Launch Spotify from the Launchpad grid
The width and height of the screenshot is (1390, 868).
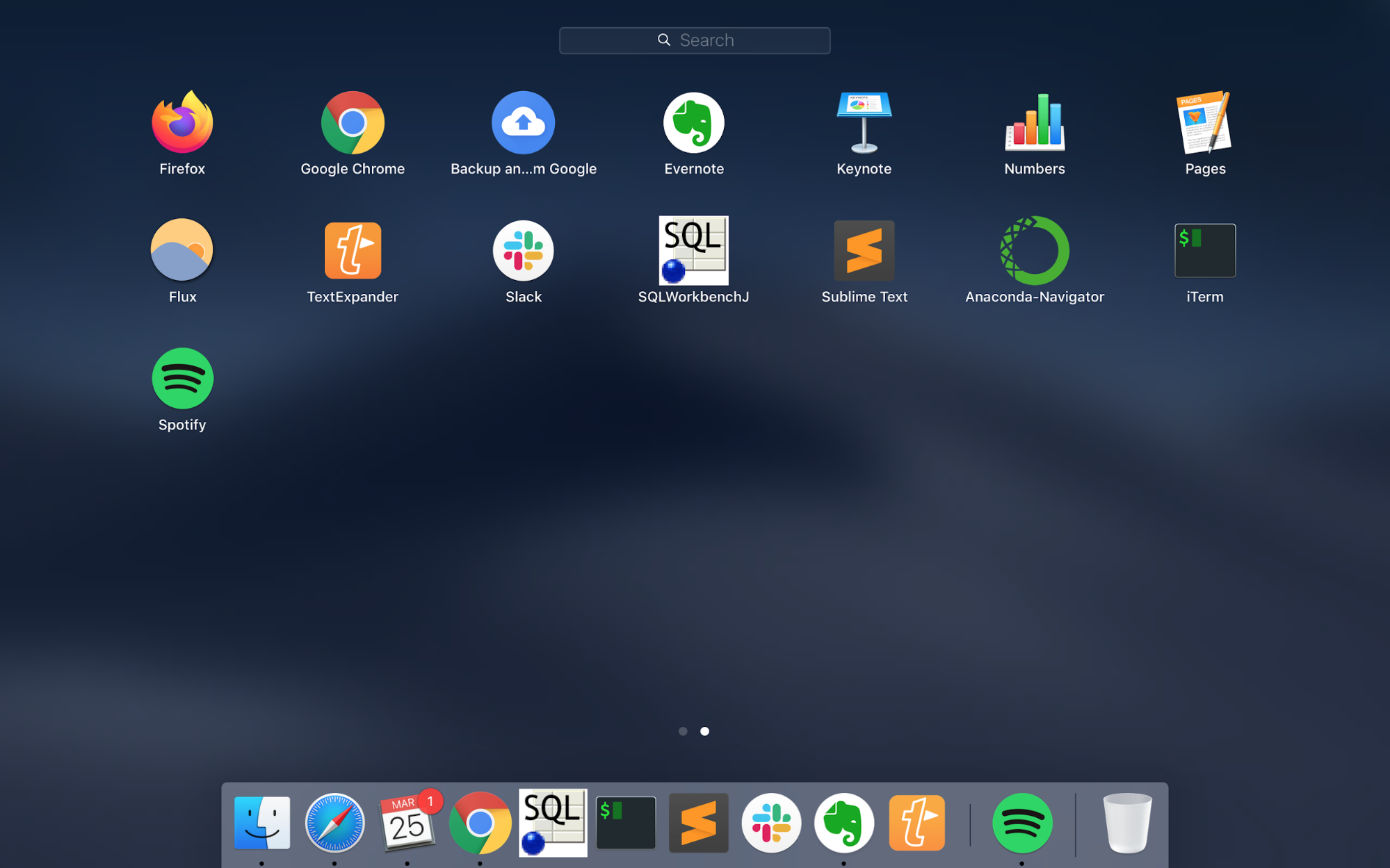click(182, 379)
